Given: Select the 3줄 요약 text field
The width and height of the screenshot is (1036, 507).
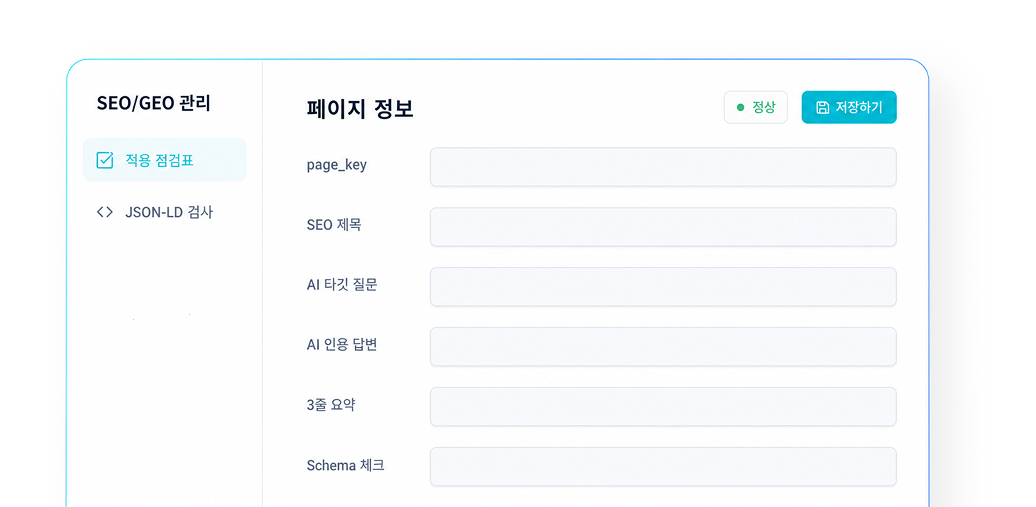Looking at the screenshot, I should [663, 407].
